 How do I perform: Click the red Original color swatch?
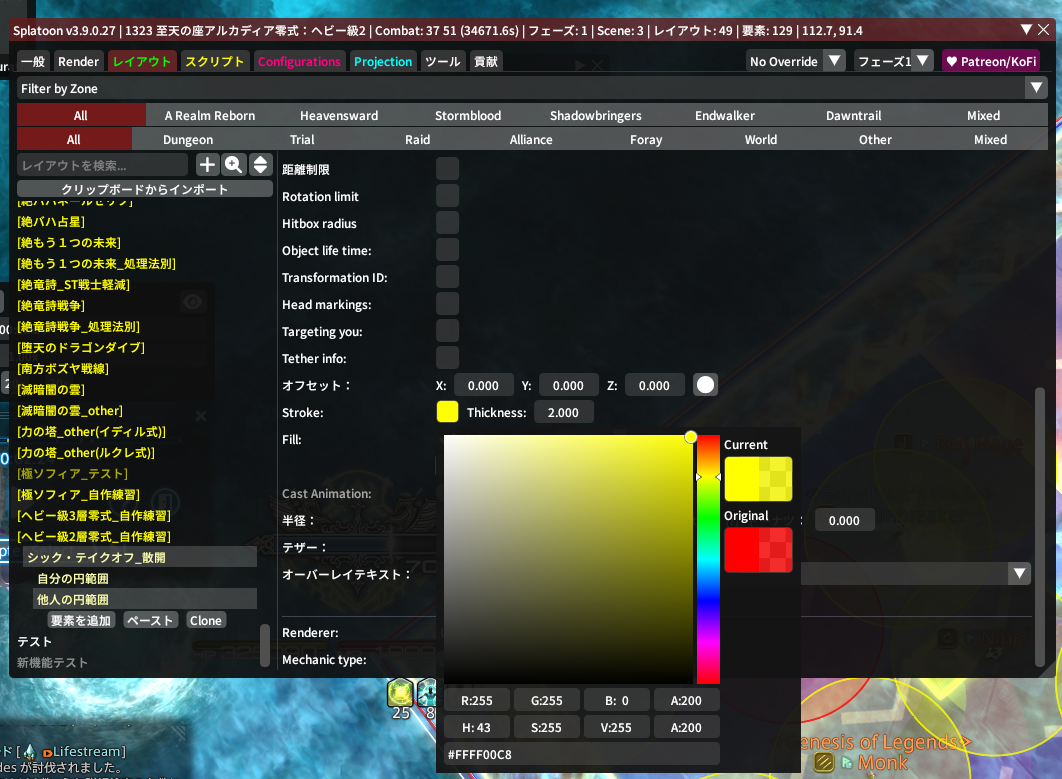pyautogui.click(x=758, y=550)
